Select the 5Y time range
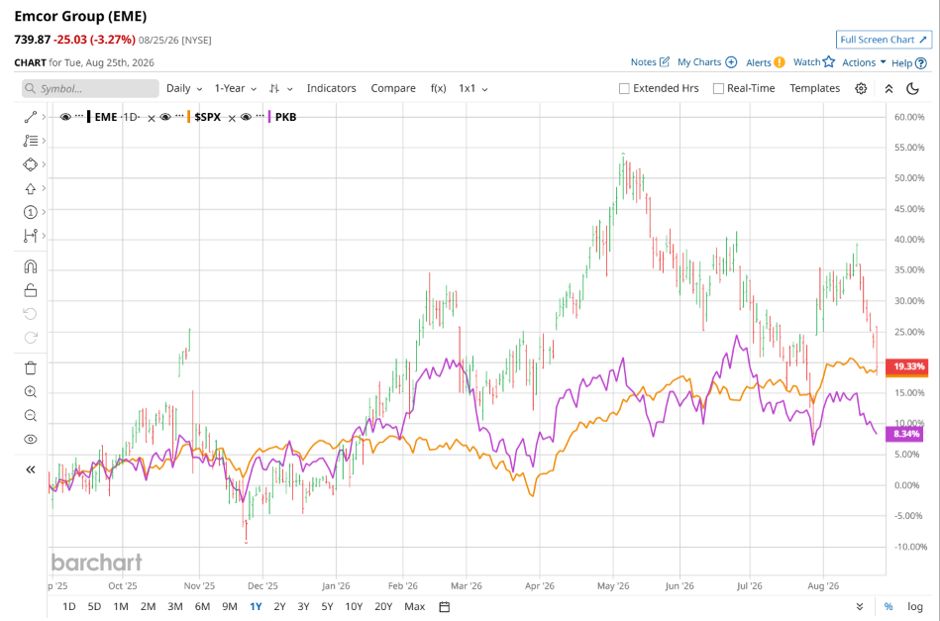 click(x=327, y=607)
